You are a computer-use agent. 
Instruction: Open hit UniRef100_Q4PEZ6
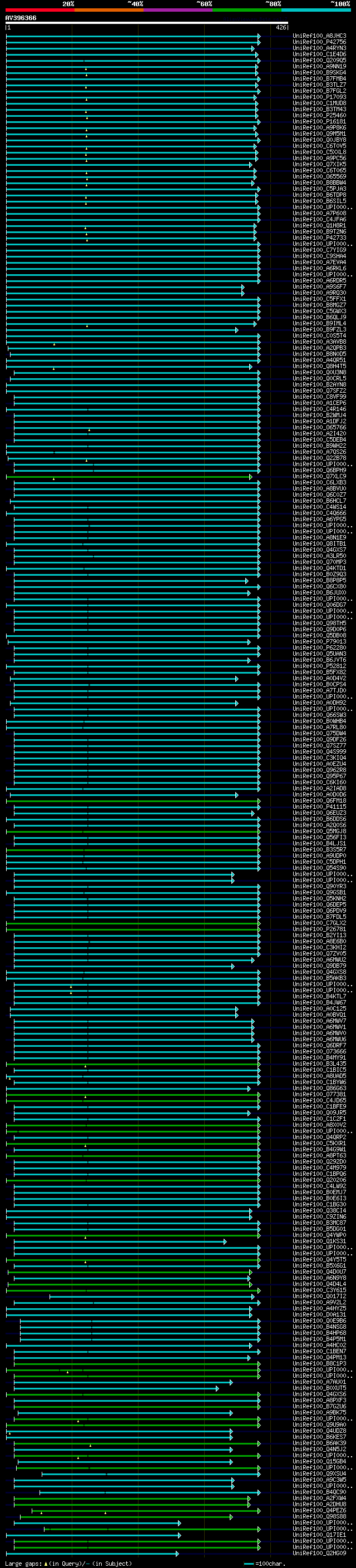(319, 1510)
